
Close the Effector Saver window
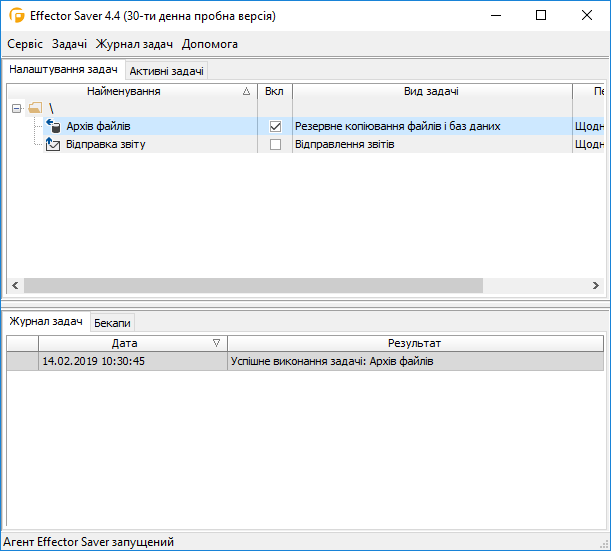click(x=587, y=16)
